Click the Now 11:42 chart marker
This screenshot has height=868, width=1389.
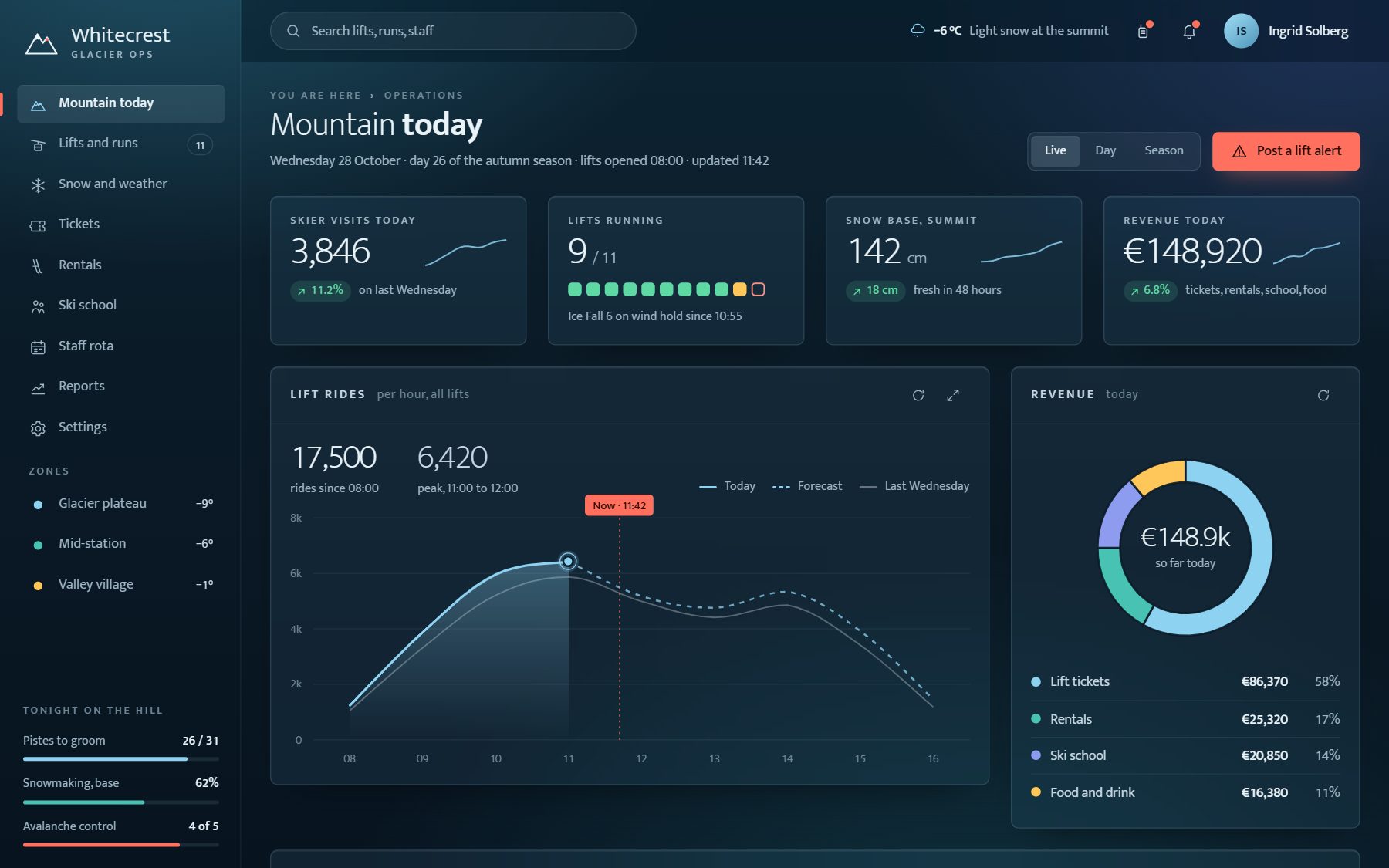point(619,505)
